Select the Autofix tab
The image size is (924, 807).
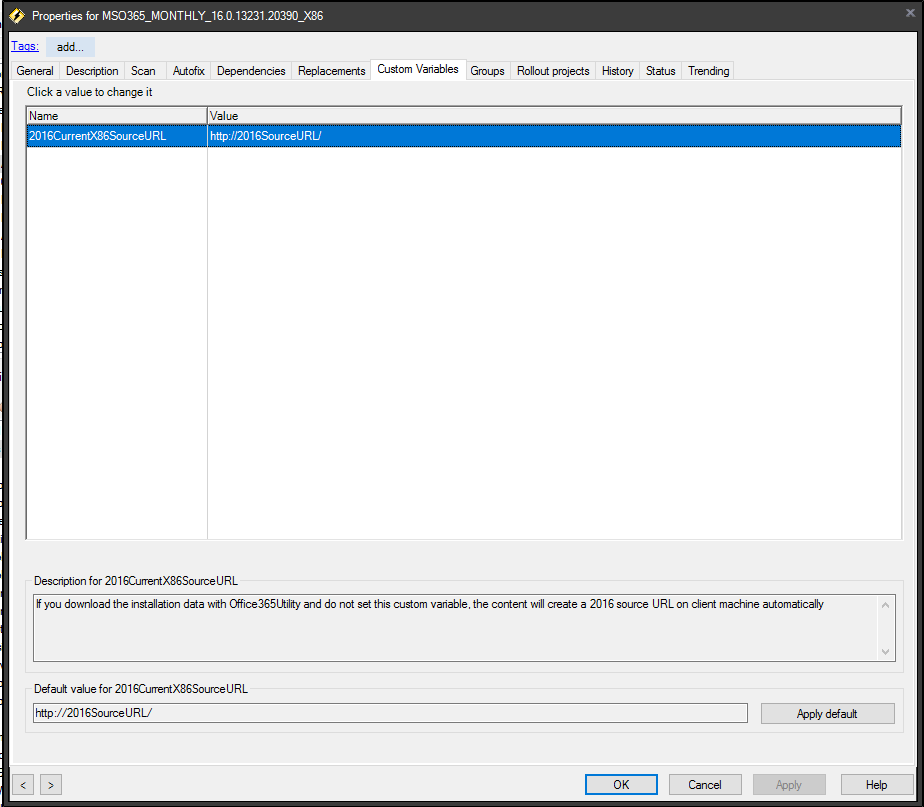[x=188, y=71]
